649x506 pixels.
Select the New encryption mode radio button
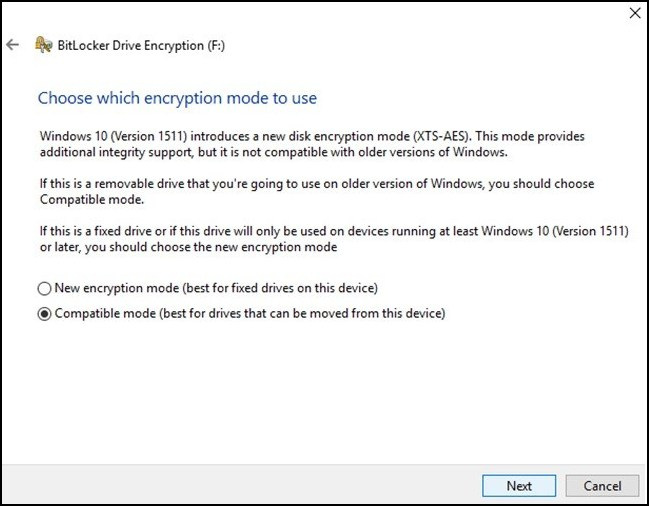tap(44, 288)
